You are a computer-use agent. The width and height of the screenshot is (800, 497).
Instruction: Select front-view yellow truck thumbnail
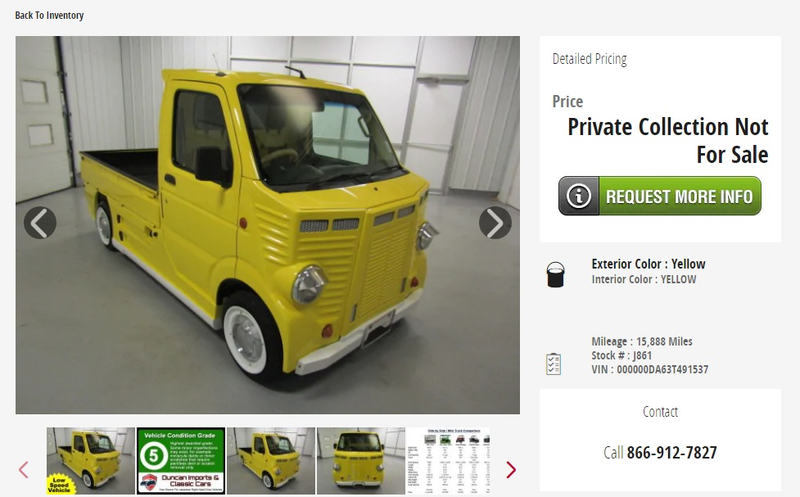click(361, 461)
